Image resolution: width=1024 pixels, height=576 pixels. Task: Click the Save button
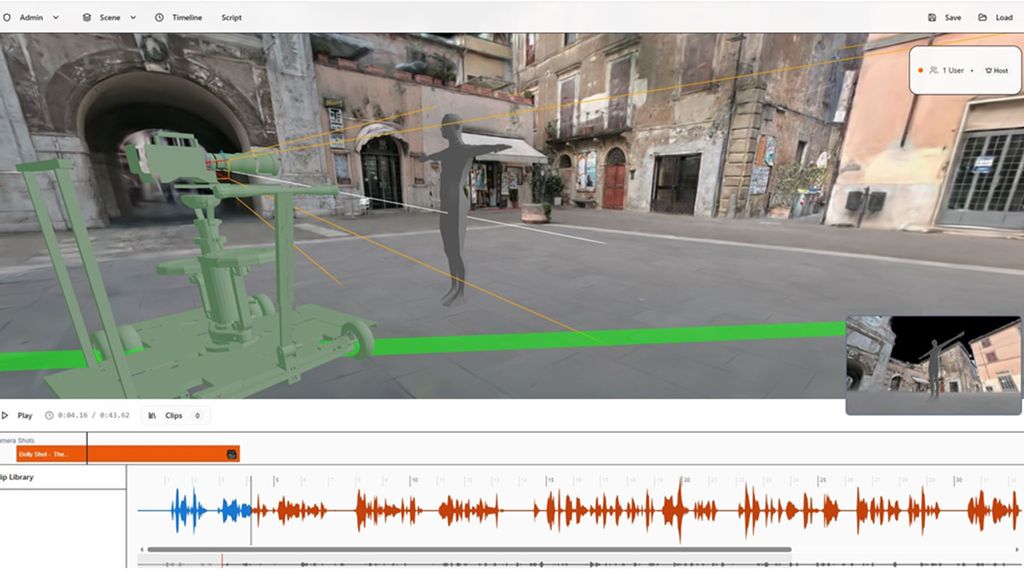[x=949, y=17]
